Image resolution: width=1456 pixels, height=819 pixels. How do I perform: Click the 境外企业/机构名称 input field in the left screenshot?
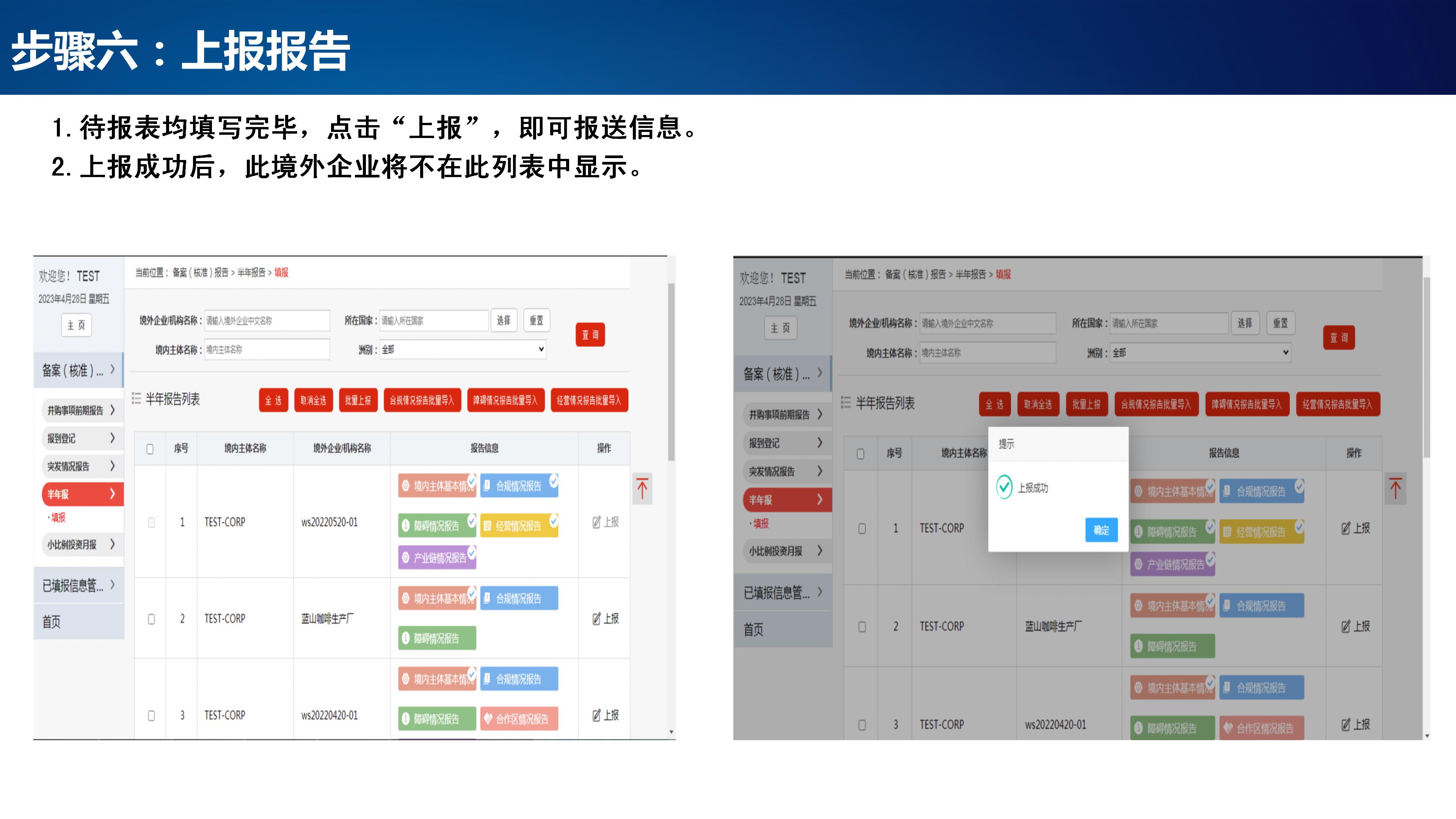tap(267, 320)
